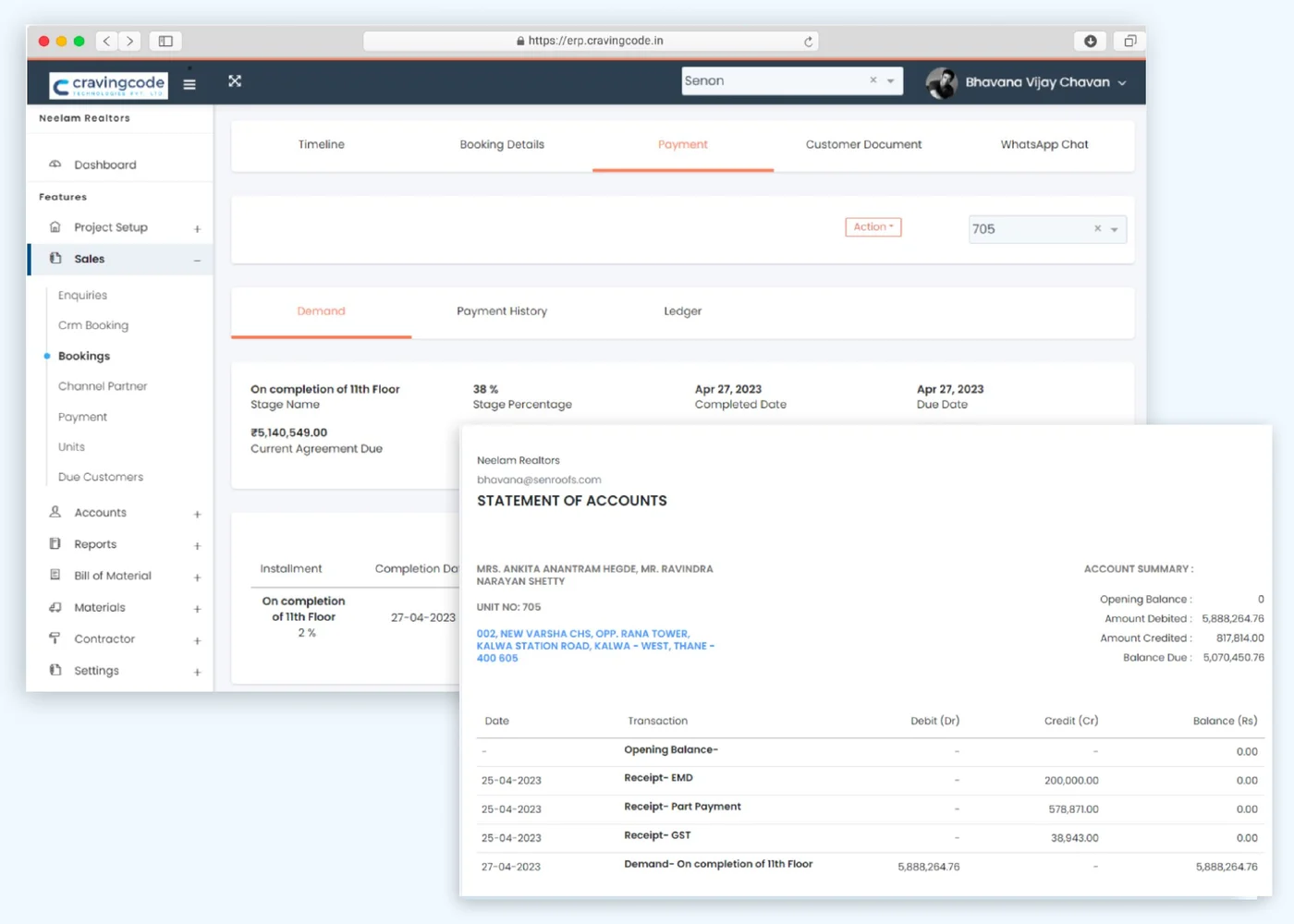Go to Channel Partner page

pyautogui.click(x=103, y=386)
